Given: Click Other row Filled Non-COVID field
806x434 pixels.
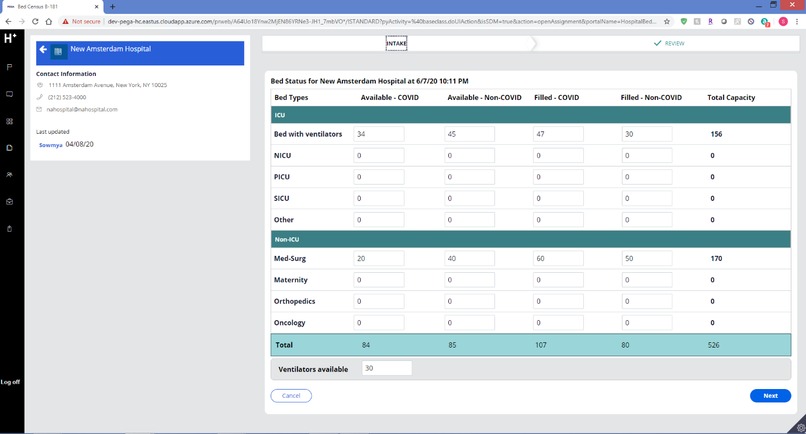Looking at the screenshot, I should [x=647, y=220].
